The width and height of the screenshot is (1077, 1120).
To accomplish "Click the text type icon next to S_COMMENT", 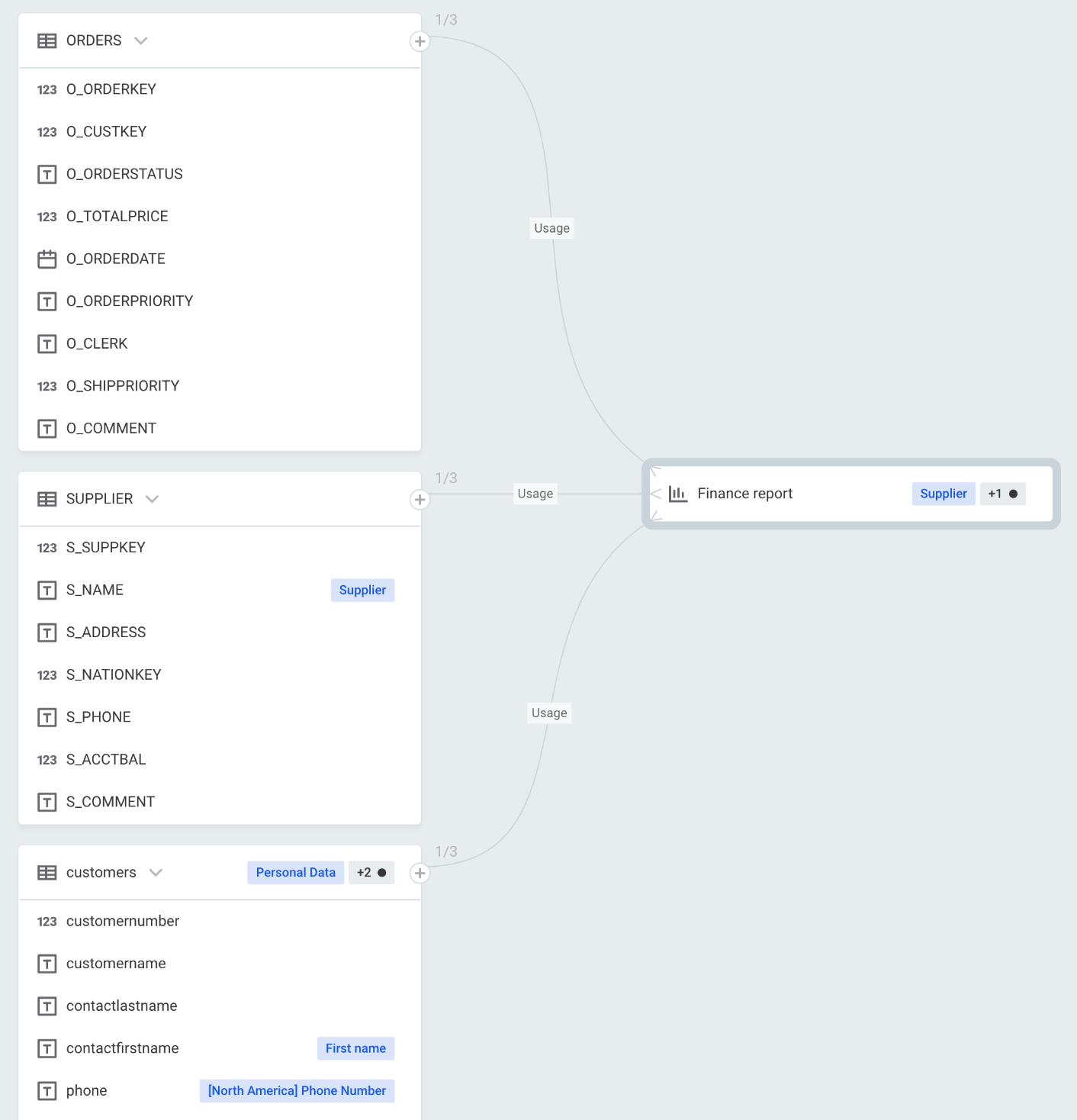I will coord(47,802).
